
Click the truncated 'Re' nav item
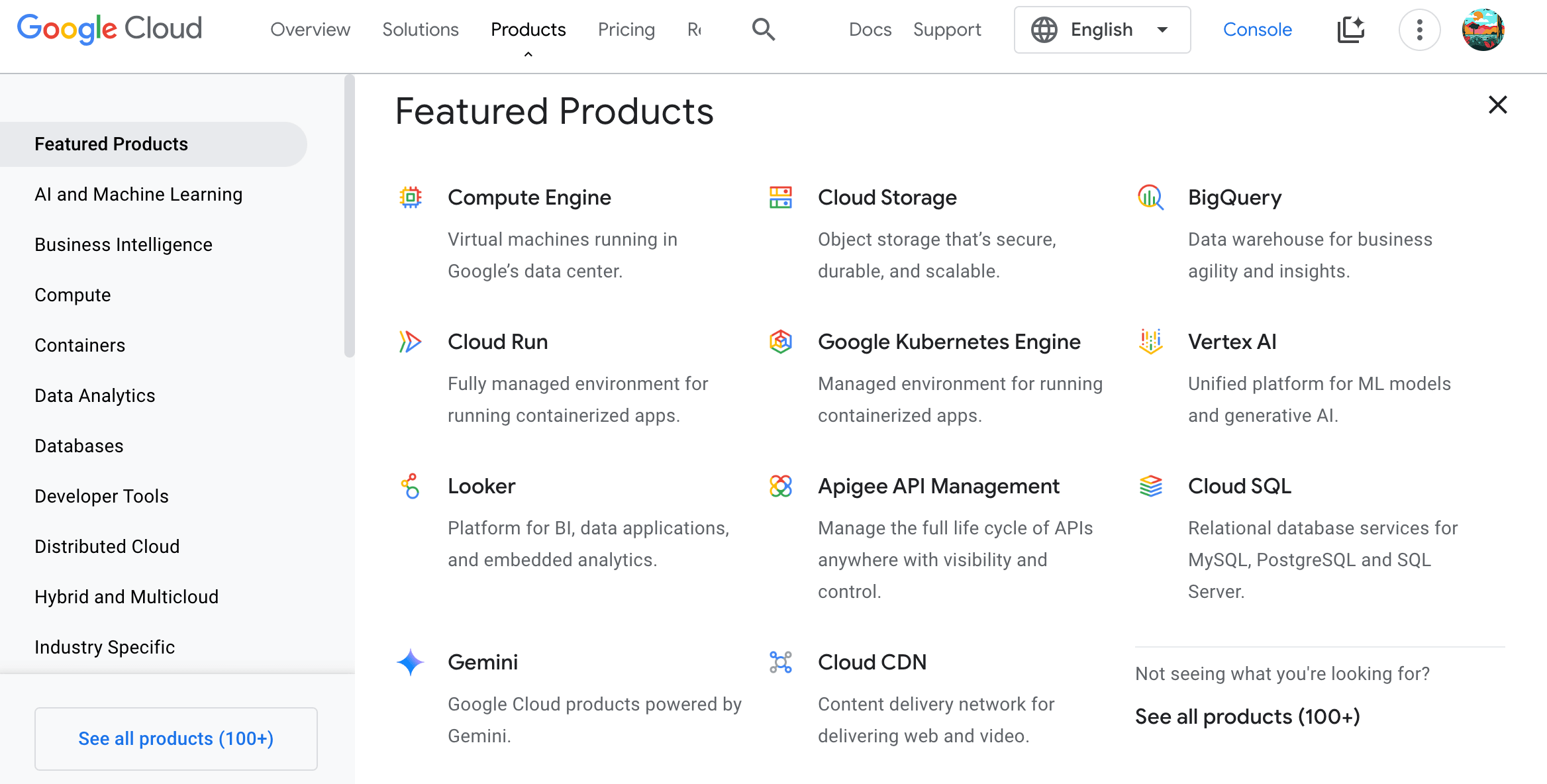(694, 29)
